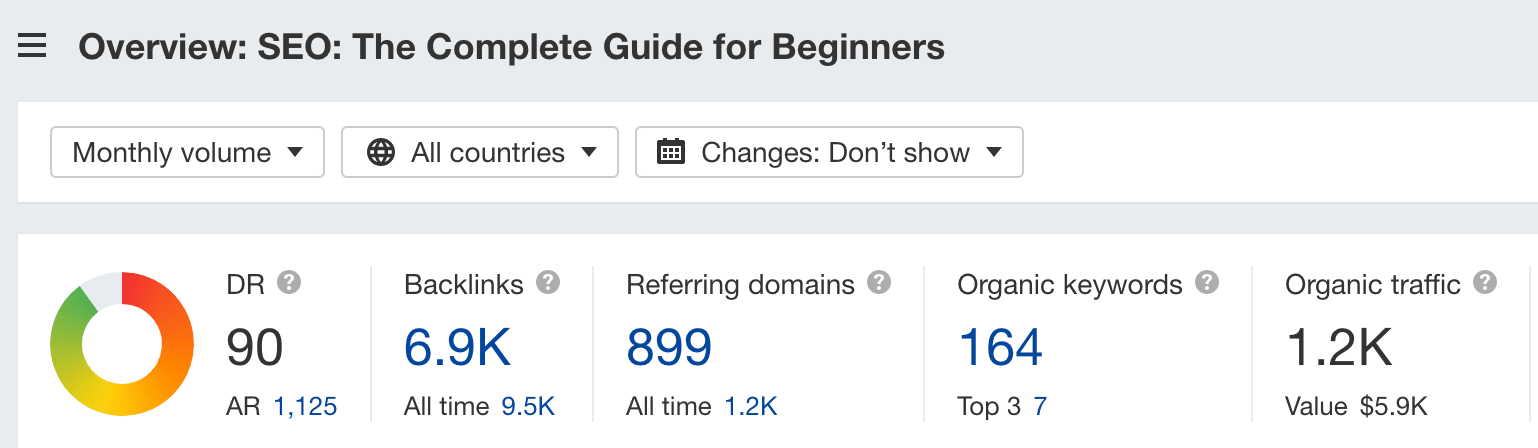Open the 6.9K backlinks report

coord(458,347)
